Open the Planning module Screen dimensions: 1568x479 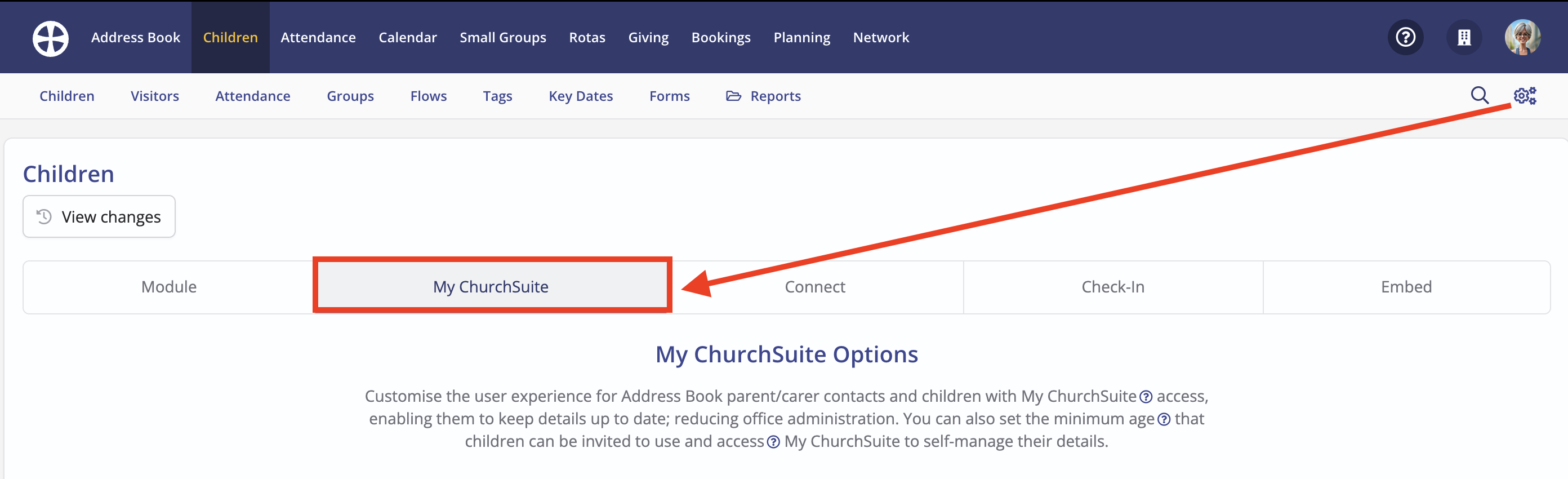[801, 37]
